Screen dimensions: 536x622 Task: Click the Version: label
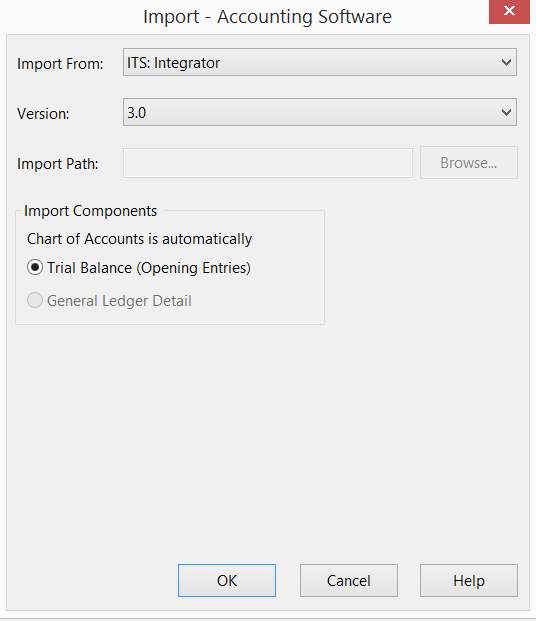click(x=43, y=114)
